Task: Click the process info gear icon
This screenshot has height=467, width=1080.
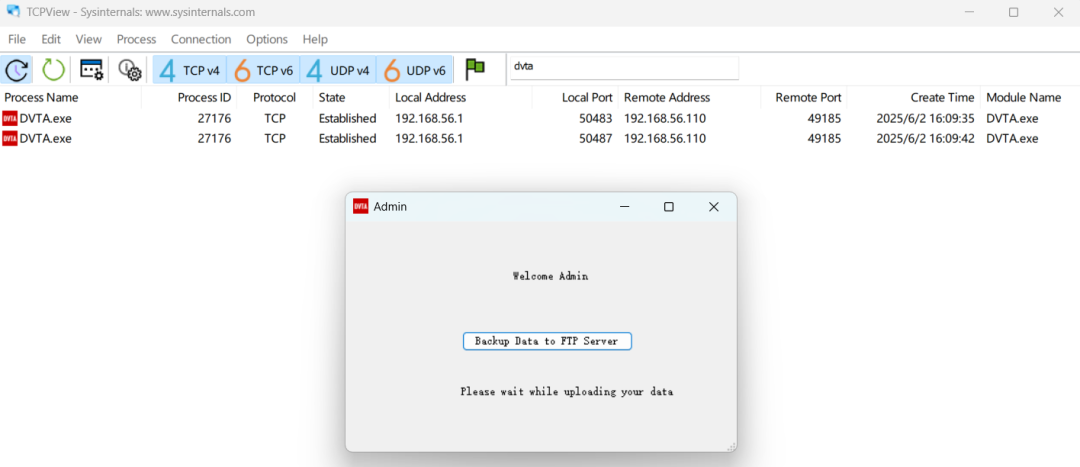Action: click(129, 70)
